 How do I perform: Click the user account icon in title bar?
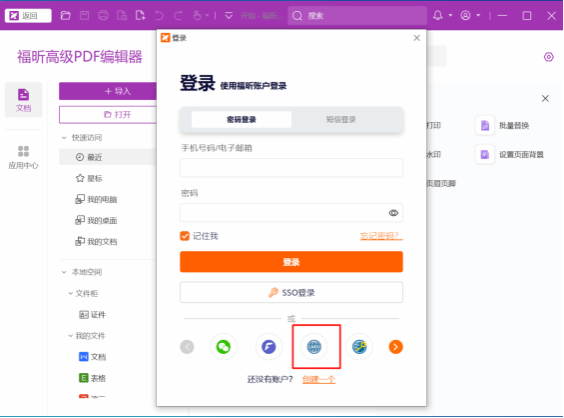click(x=465, y=15)
